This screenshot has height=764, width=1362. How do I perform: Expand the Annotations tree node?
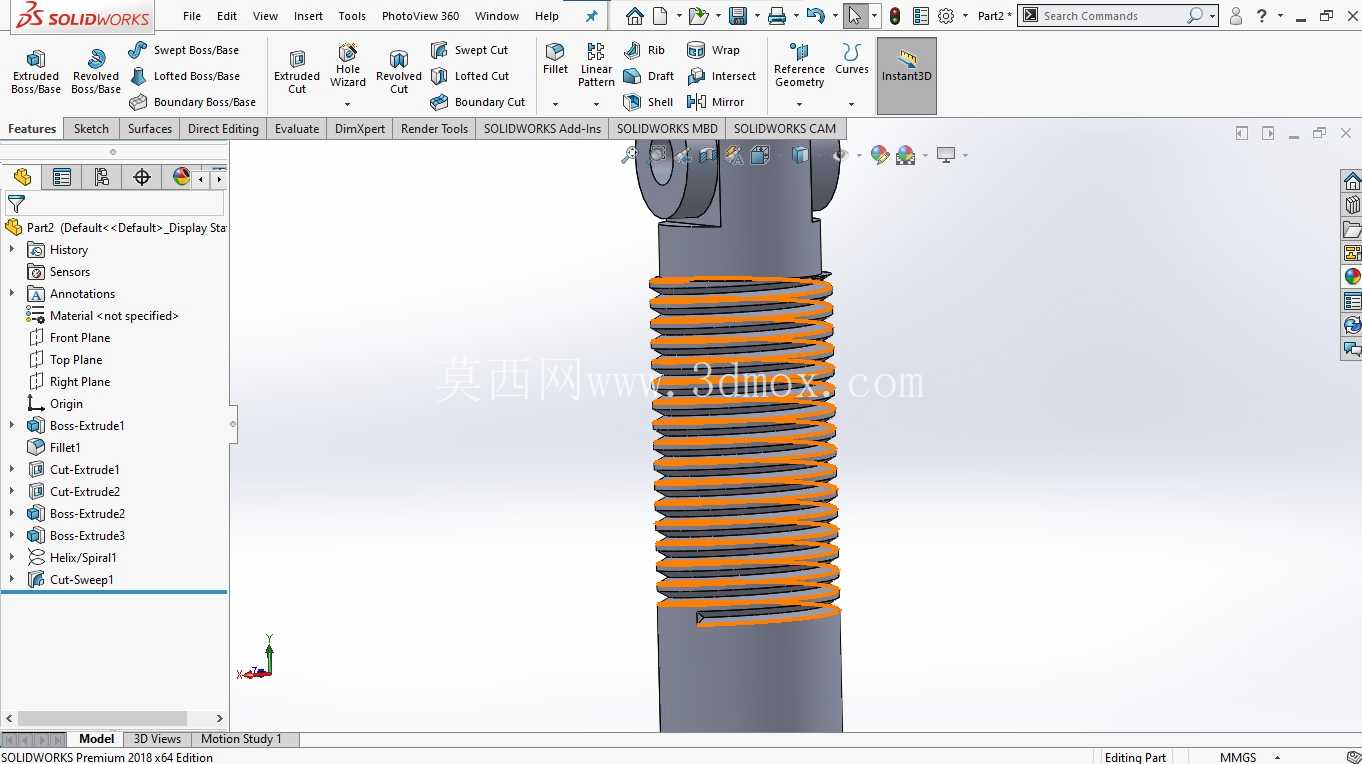coord(12,294)
